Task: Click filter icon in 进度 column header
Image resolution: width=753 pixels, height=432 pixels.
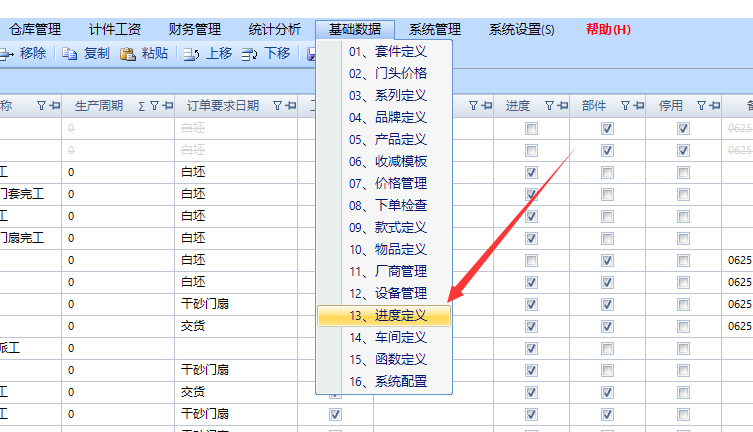Action: pyautogui.click(x=548, y=105)
